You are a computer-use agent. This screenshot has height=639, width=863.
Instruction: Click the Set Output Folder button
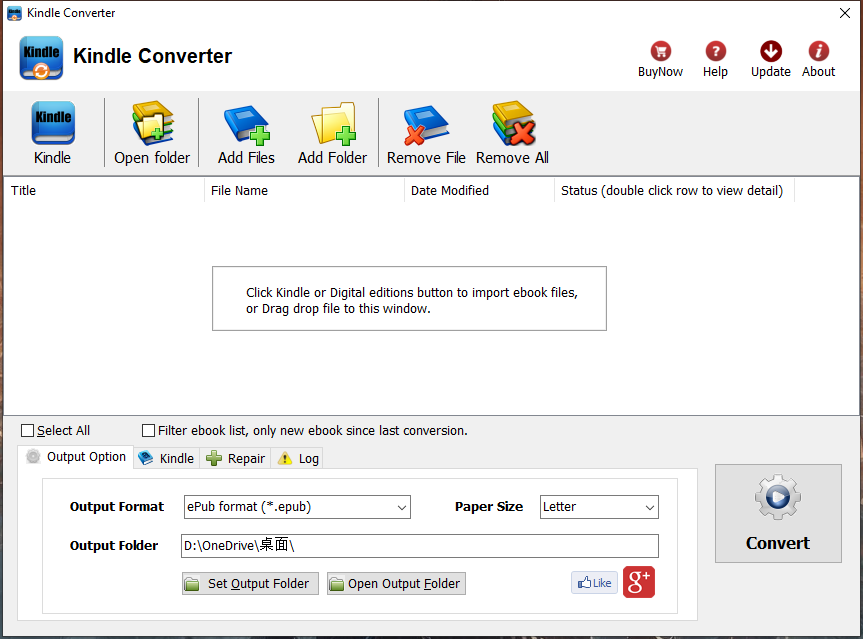pyautogui.click(x=250, y=583)
